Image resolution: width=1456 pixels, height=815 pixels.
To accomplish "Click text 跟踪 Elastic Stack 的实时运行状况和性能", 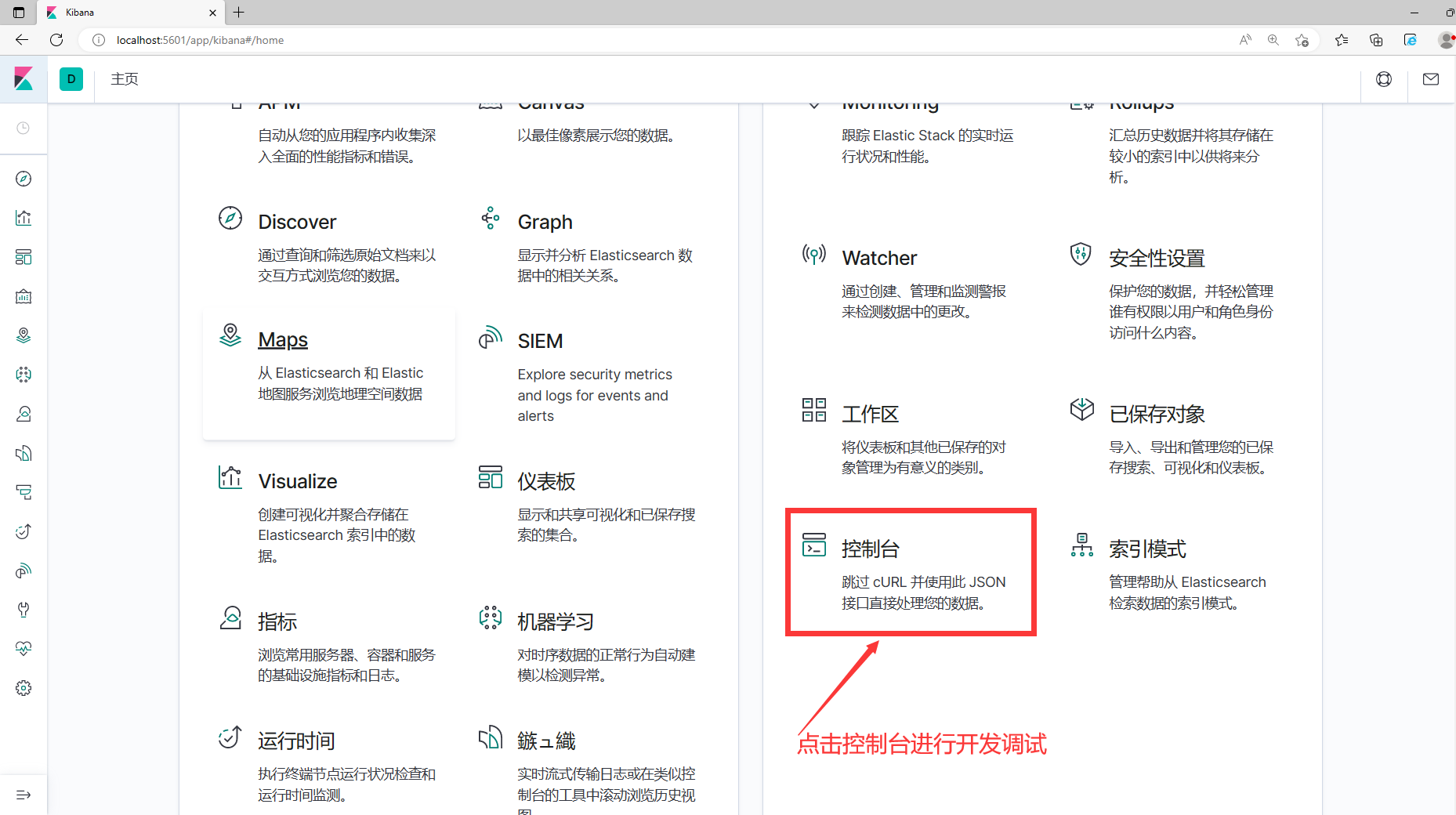I will pyautogui.click(x=928, y=146).
